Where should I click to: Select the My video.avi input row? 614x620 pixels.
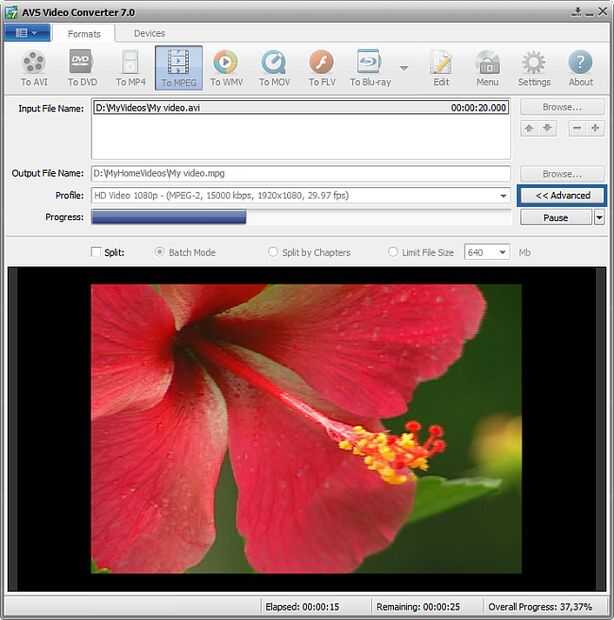pyautogui.click(x=301, y=108)
